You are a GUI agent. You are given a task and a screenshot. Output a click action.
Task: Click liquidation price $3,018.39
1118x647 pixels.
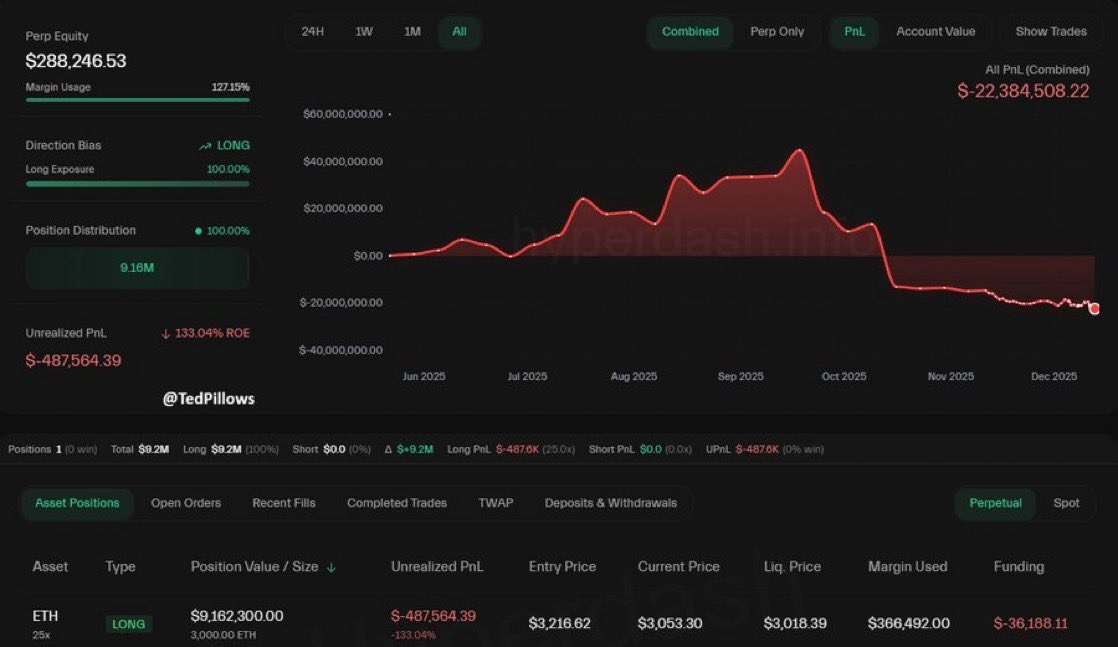[x=795, y=623]
